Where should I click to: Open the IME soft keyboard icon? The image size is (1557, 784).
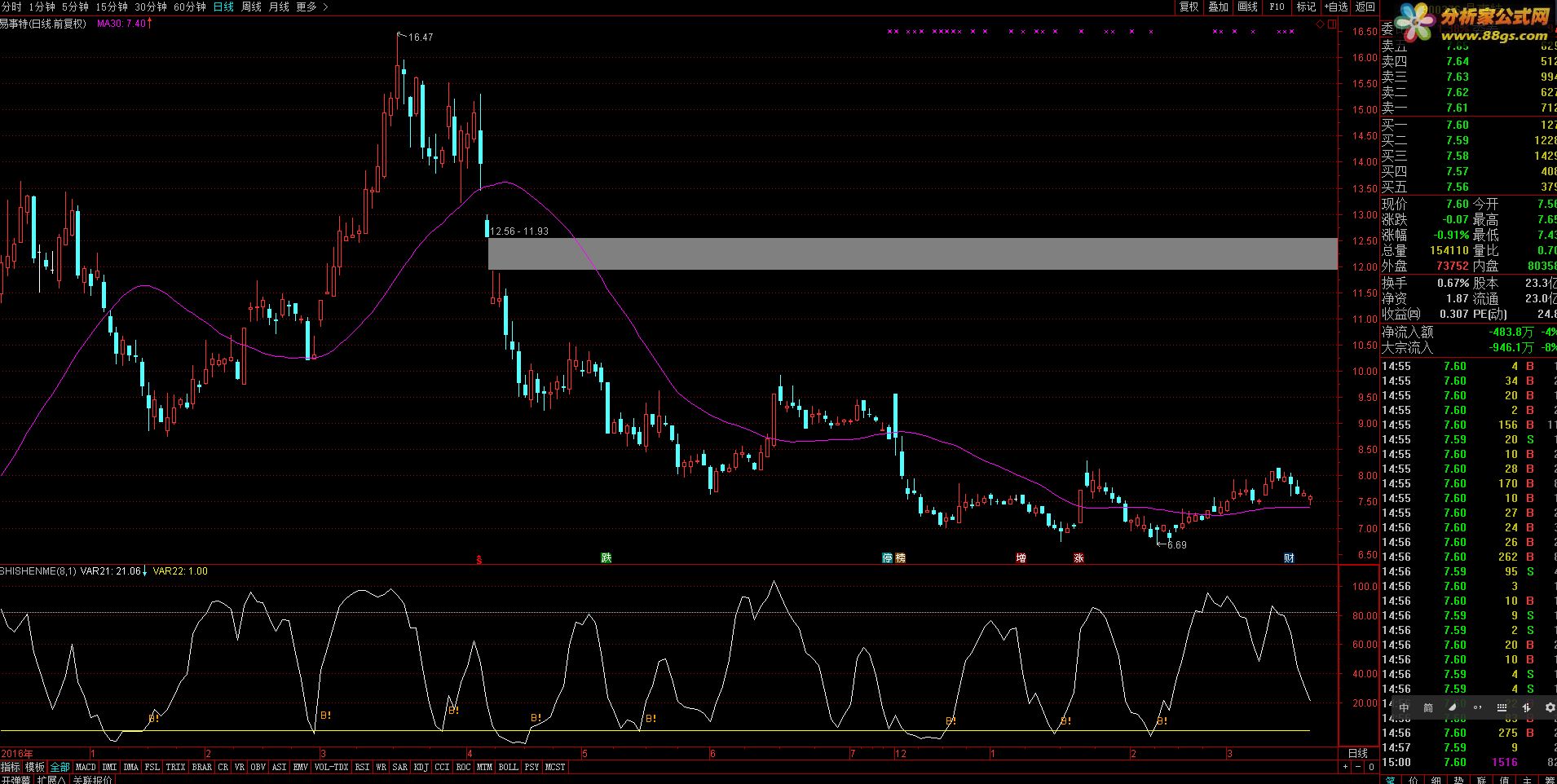(1502, 707)
